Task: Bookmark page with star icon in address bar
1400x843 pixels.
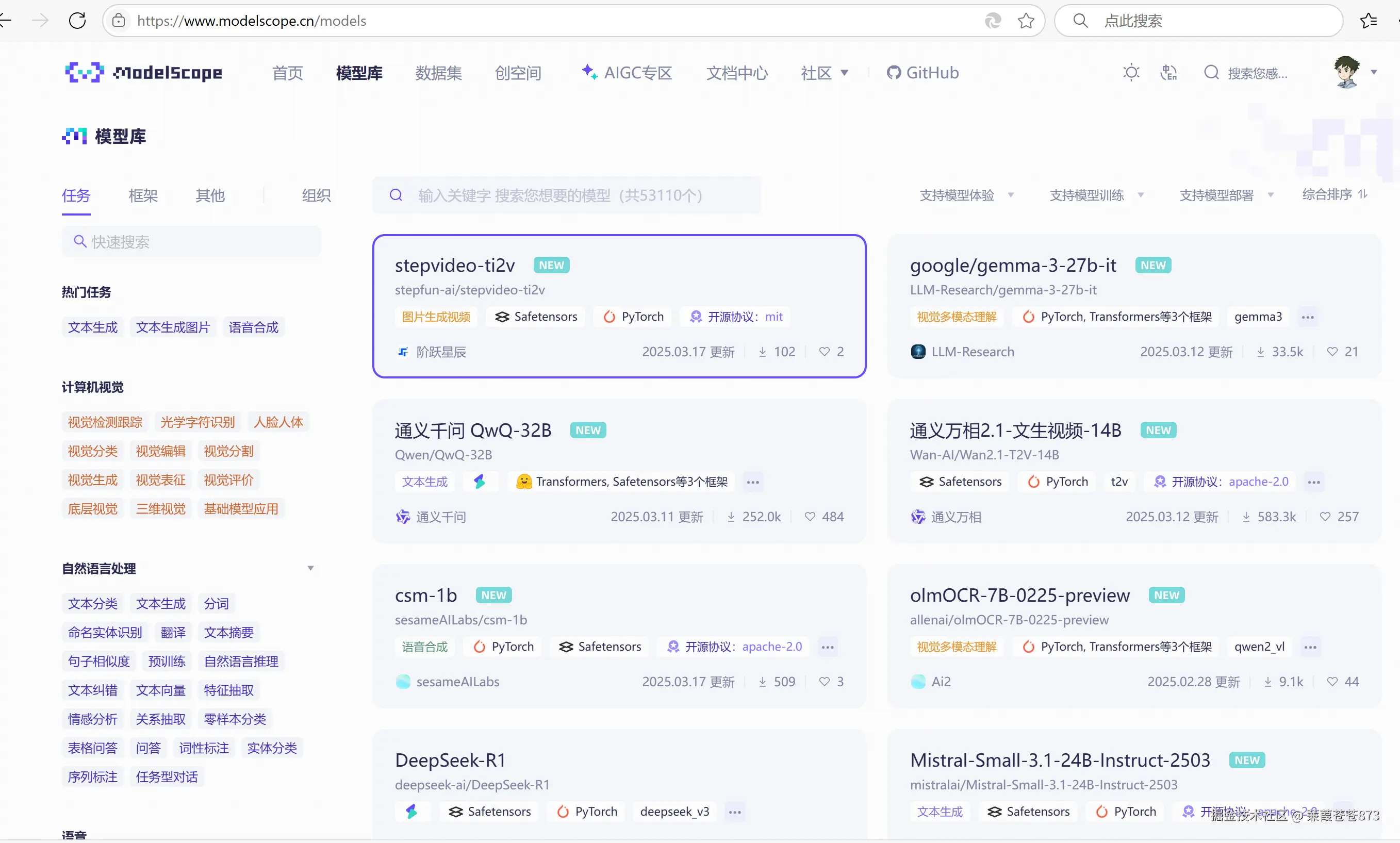Action: [1025, 21]
